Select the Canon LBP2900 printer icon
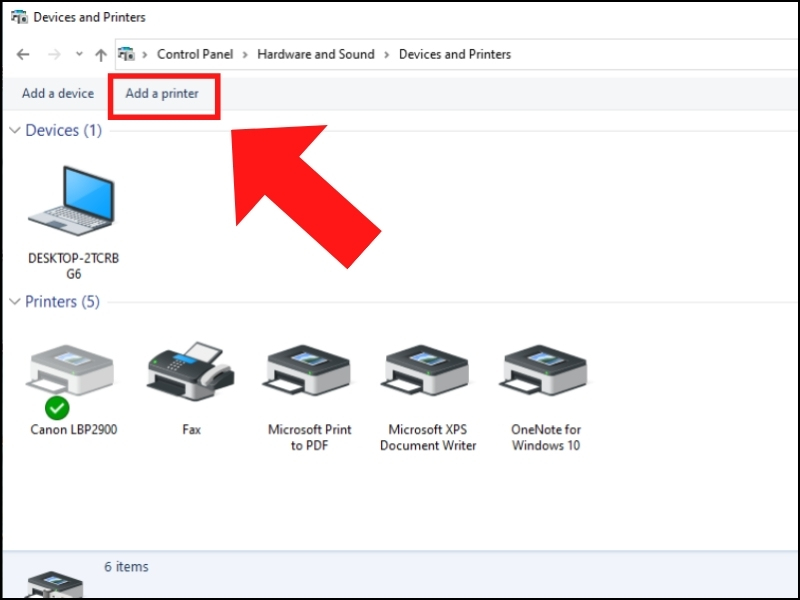Image resolution: width=800 pixels, height=600 pixels. pyautogui.click(x=71, y=372)
